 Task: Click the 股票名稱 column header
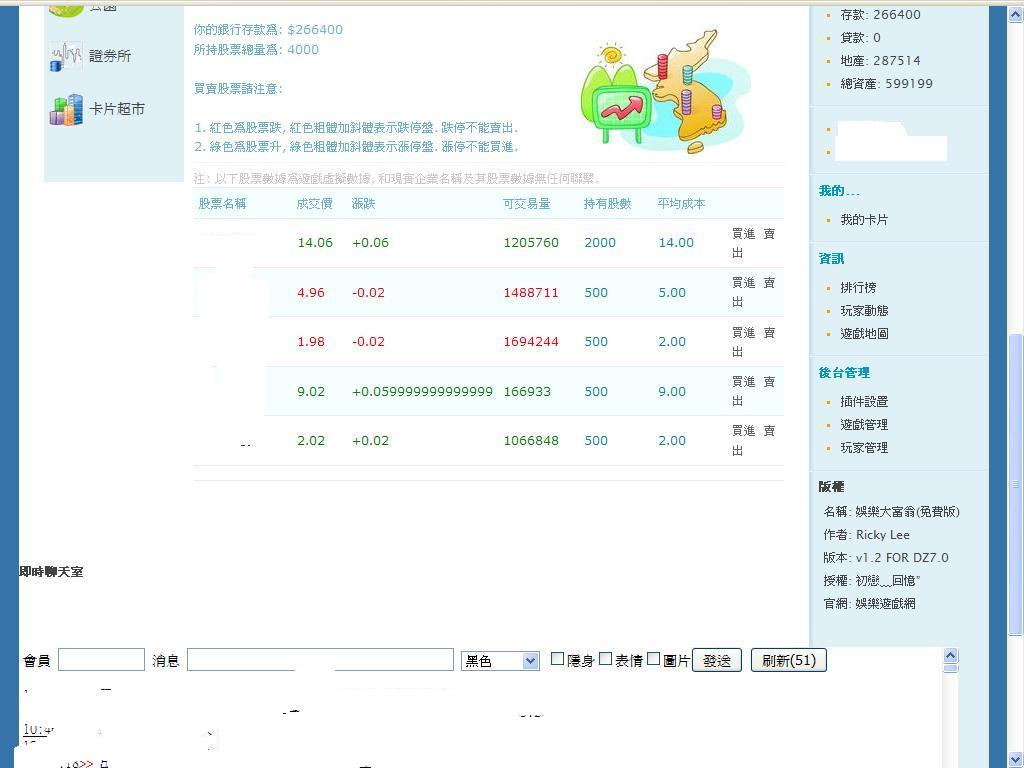[x=222, y=204]
